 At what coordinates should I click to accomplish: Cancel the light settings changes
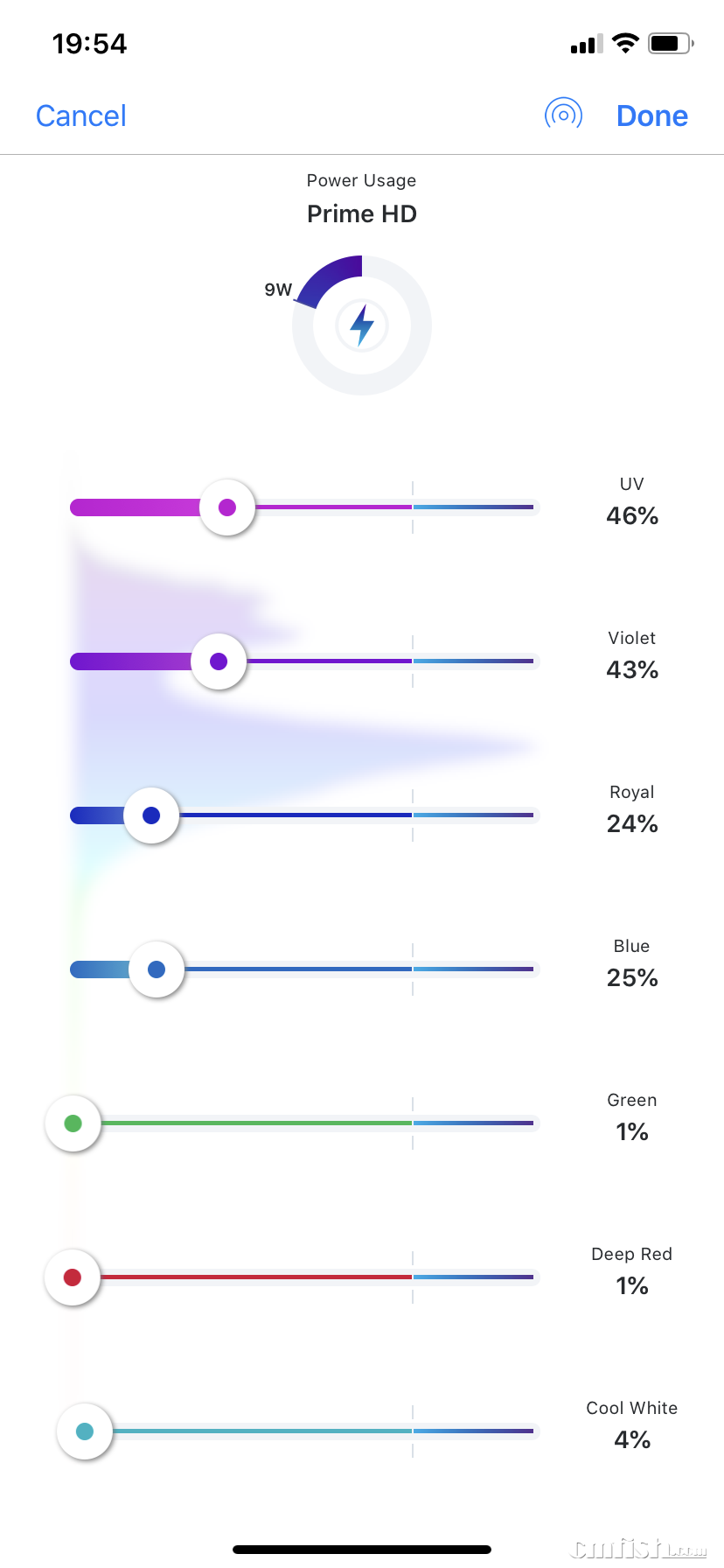click(x=81, y=115)
